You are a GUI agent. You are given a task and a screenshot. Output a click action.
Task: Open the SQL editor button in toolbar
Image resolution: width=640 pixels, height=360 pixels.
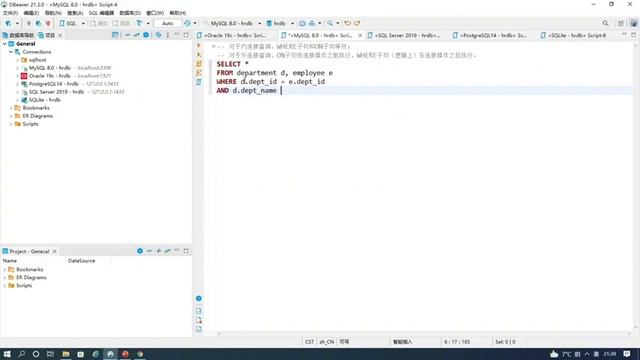tap(68, 23)
